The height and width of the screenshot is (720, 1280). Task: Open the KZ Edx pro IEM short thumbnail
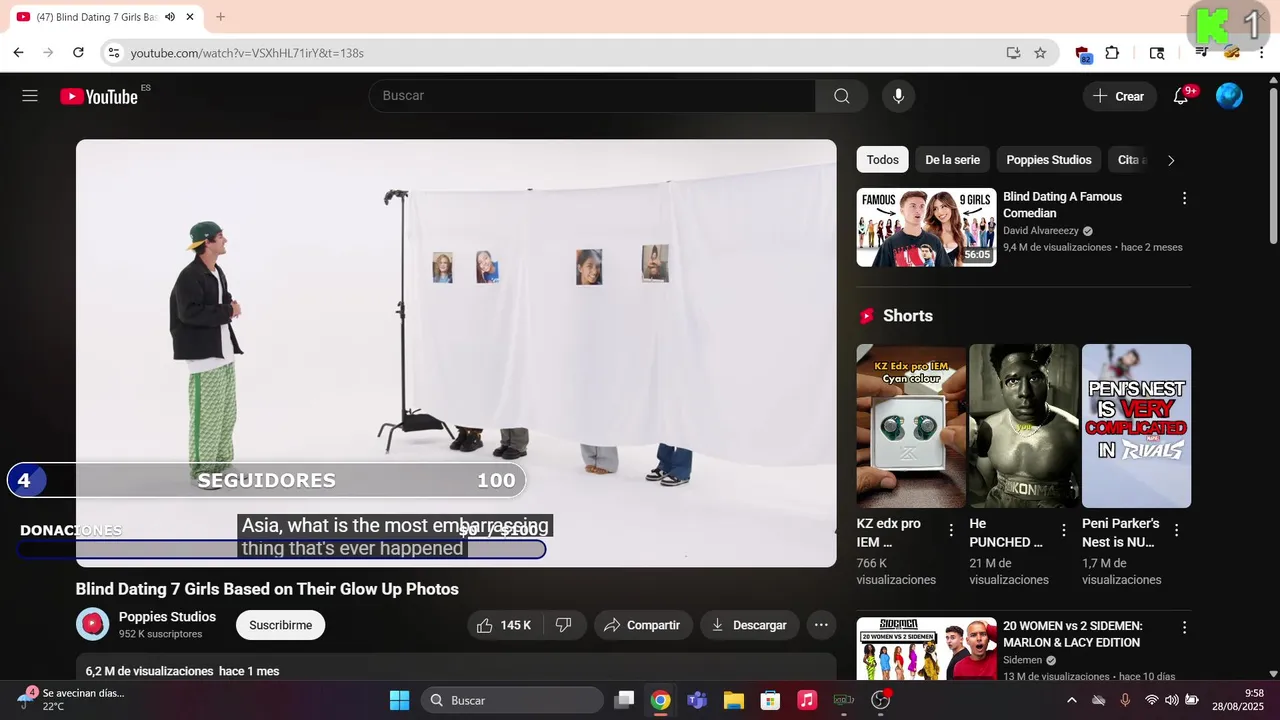[911, 426]
